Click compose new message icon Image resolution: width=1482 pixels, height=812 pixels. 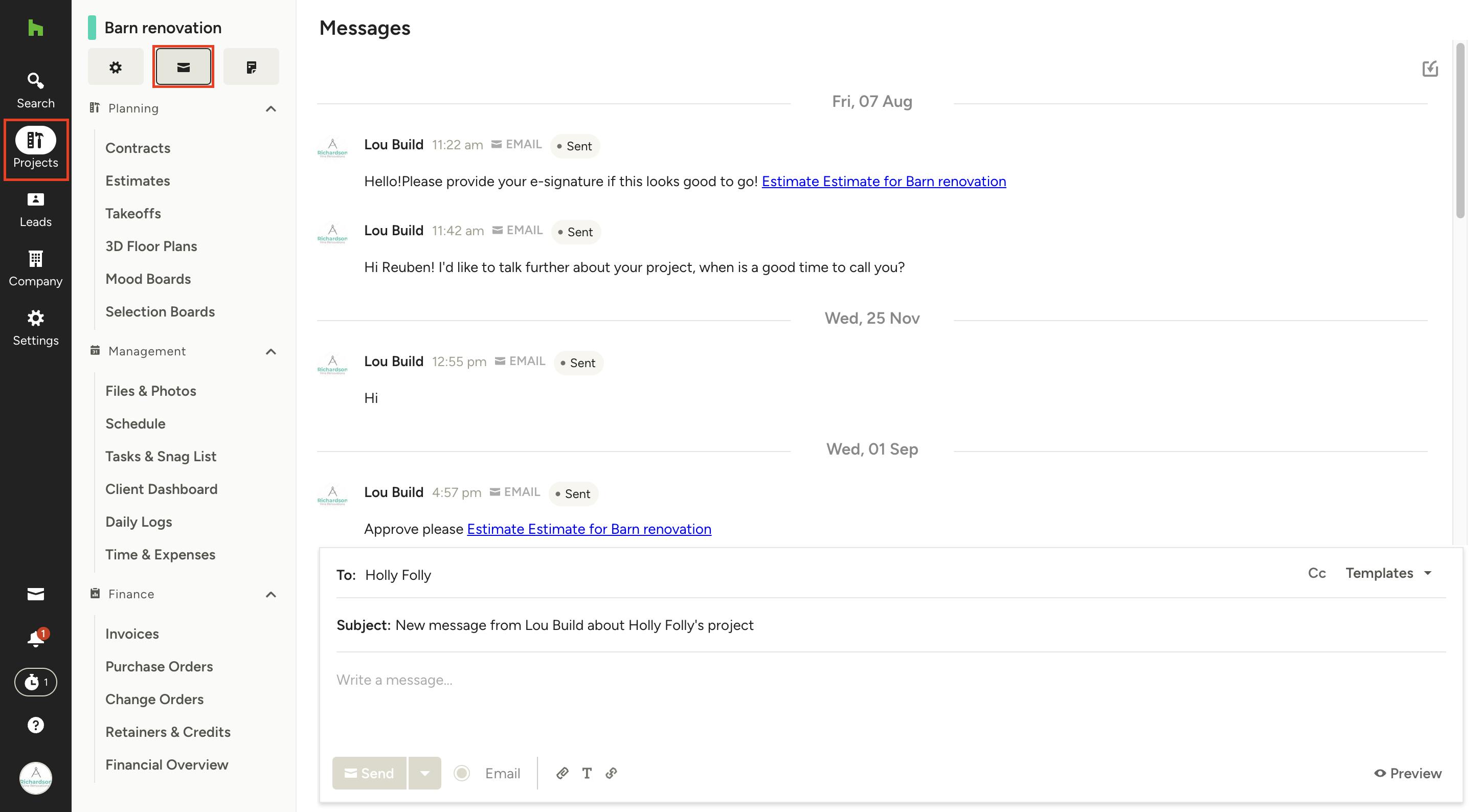1430,69
